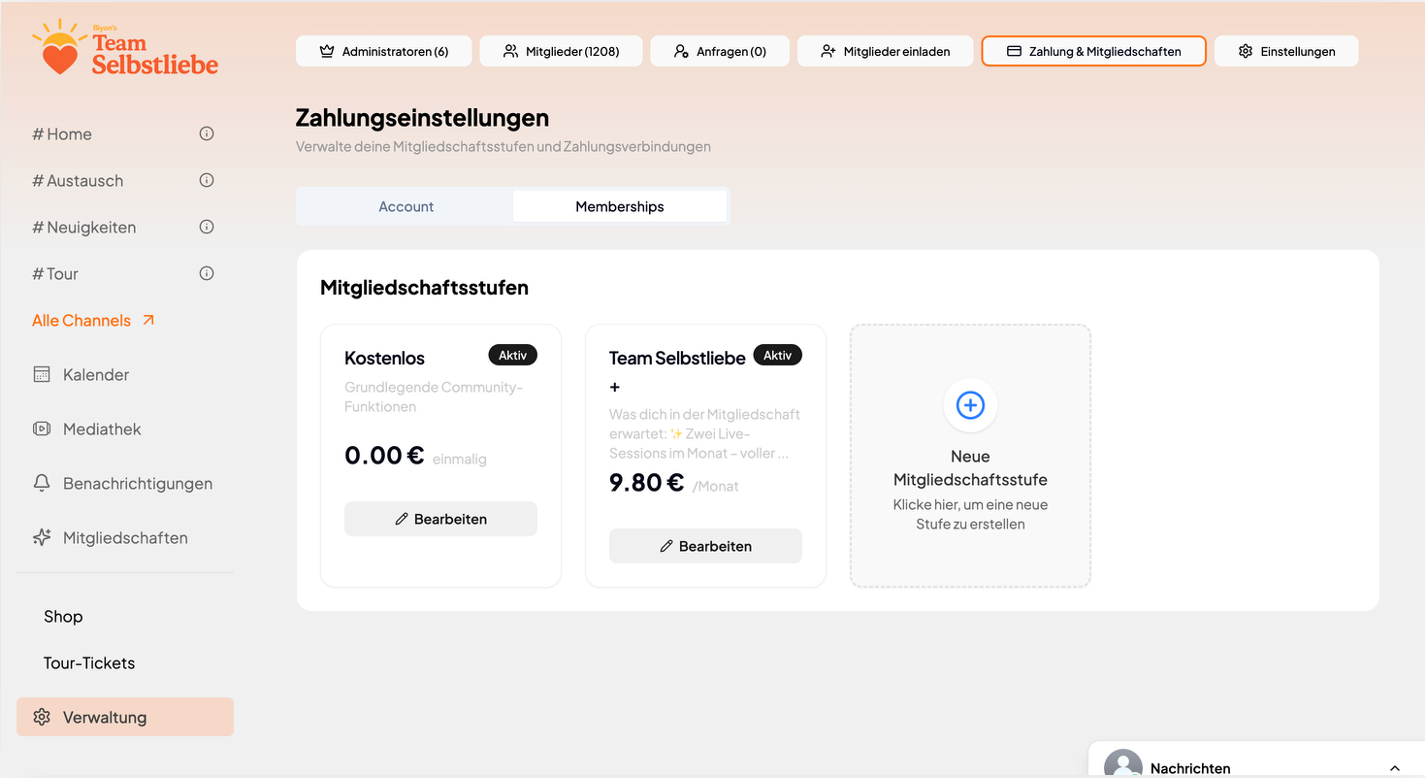This screenshot has width=1425, height=778.
Task: Edit the Kostenlos membership tier
Action: [x=440, y=518]
